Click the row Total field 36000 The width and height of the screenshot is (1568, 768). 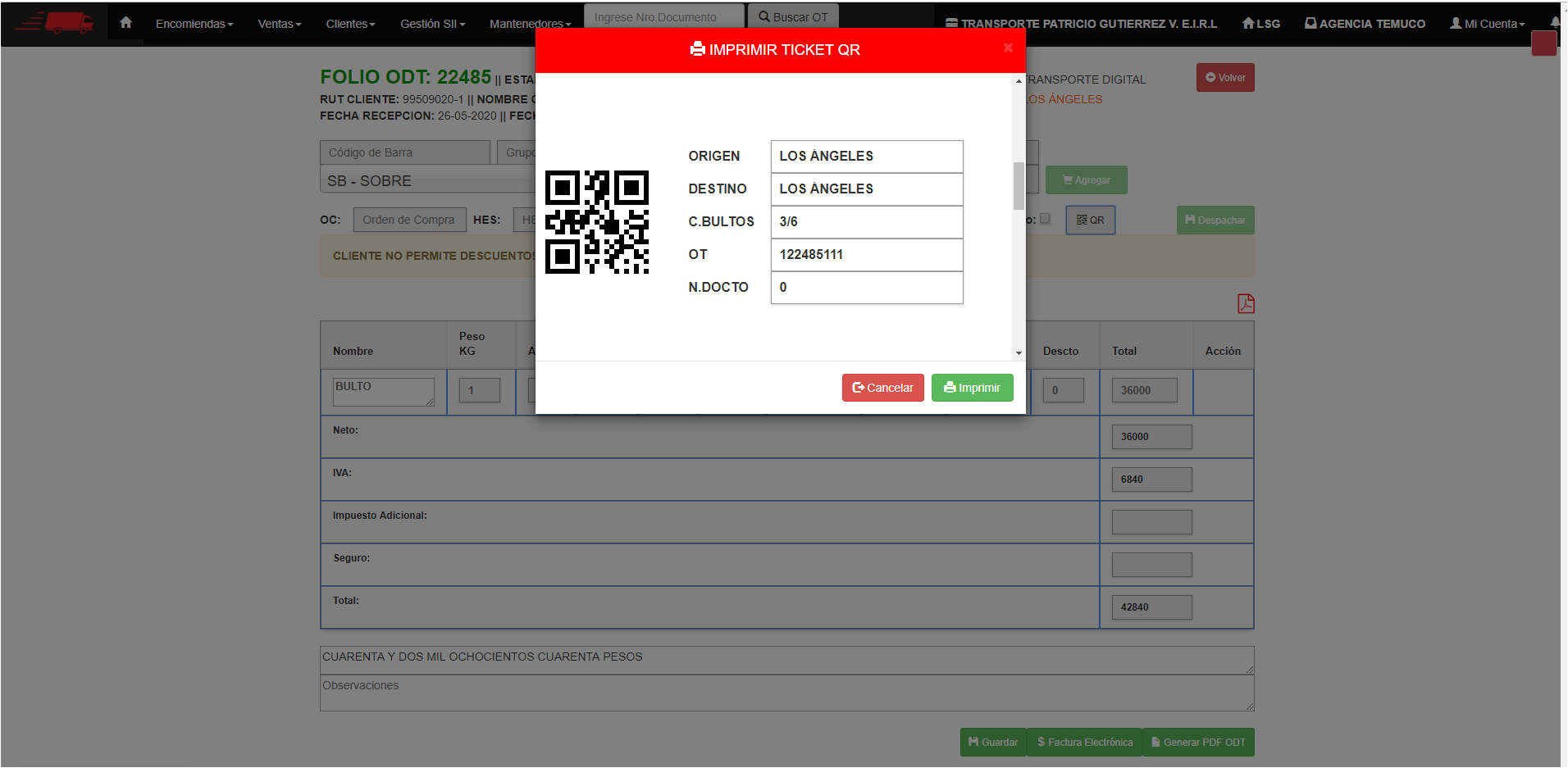pyautogui.click(x=1145, y=390)
